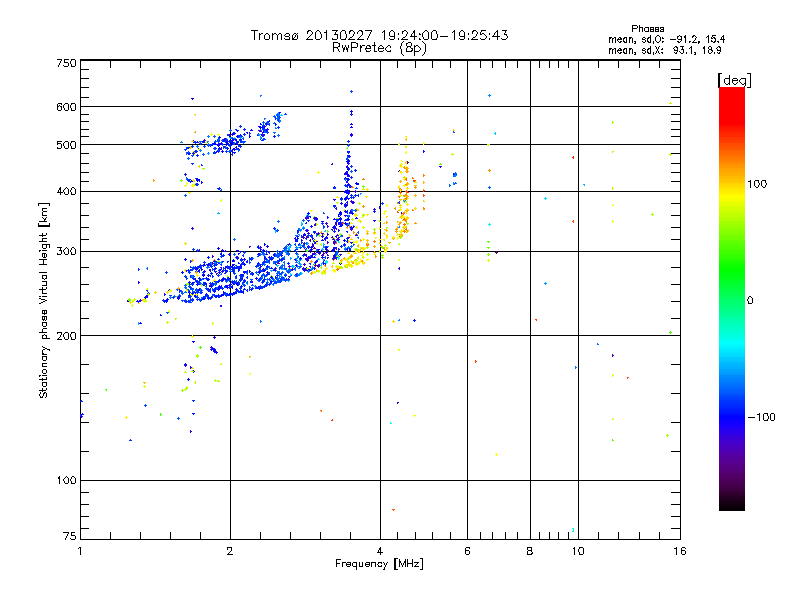Click the 'Phases' header text

pos(647,29)
